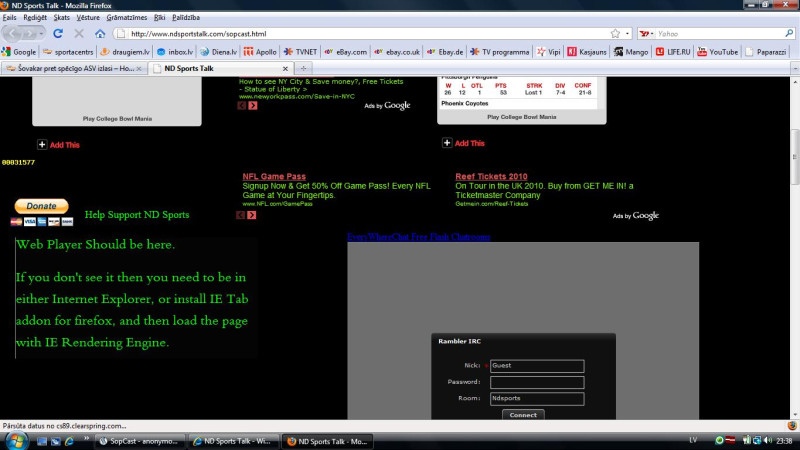Show next ad with lower red arrow
Screen dimensions: 800x450
[252, 215]
